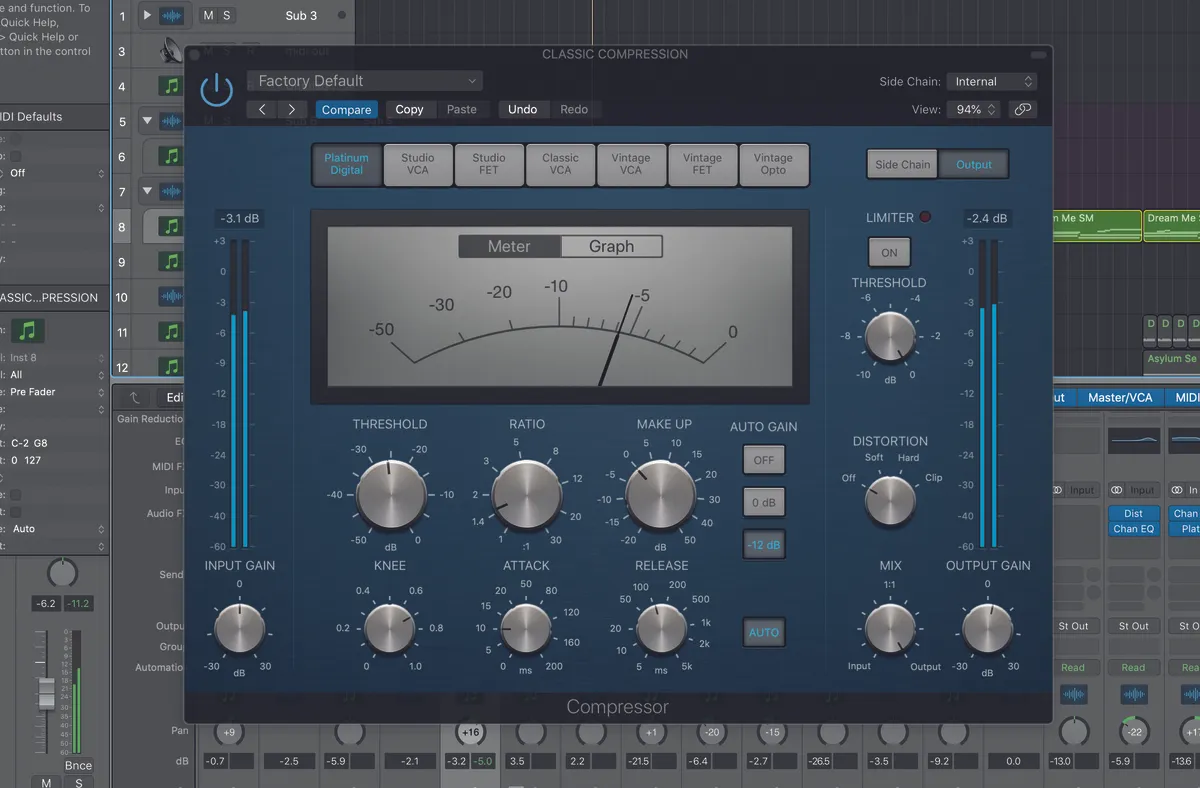Click the green music note icon on track 11
1200x788 pixels.
tap(172, 332)
